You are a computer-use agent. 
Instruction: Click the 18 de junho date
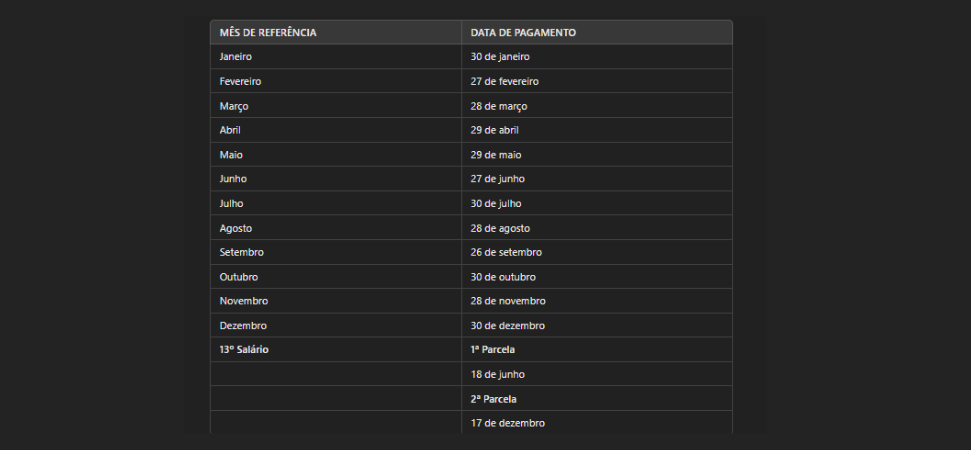[498, 374]
